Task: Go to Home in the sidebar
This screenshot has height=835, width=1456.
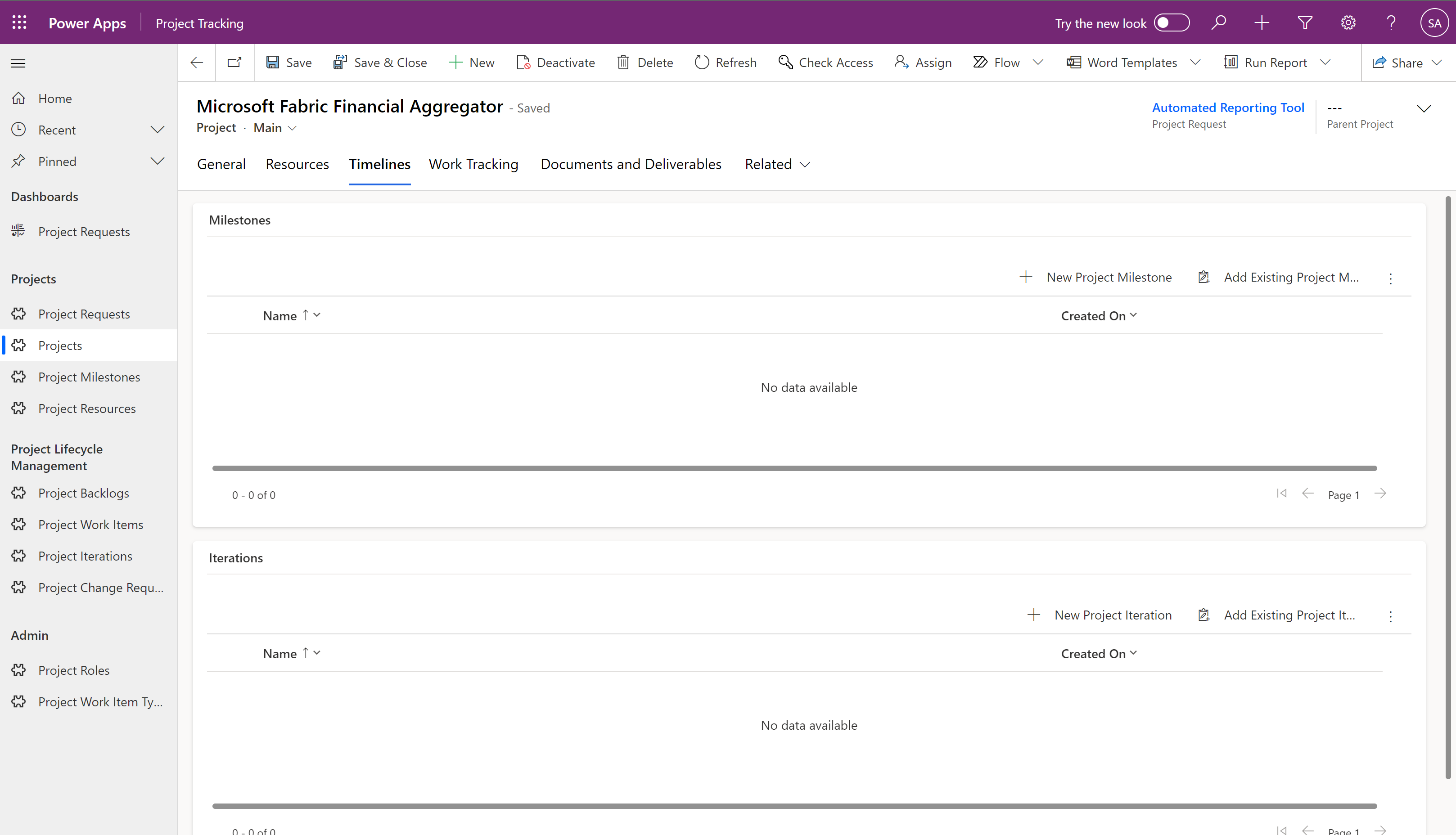Action: (x=89, y=99)
